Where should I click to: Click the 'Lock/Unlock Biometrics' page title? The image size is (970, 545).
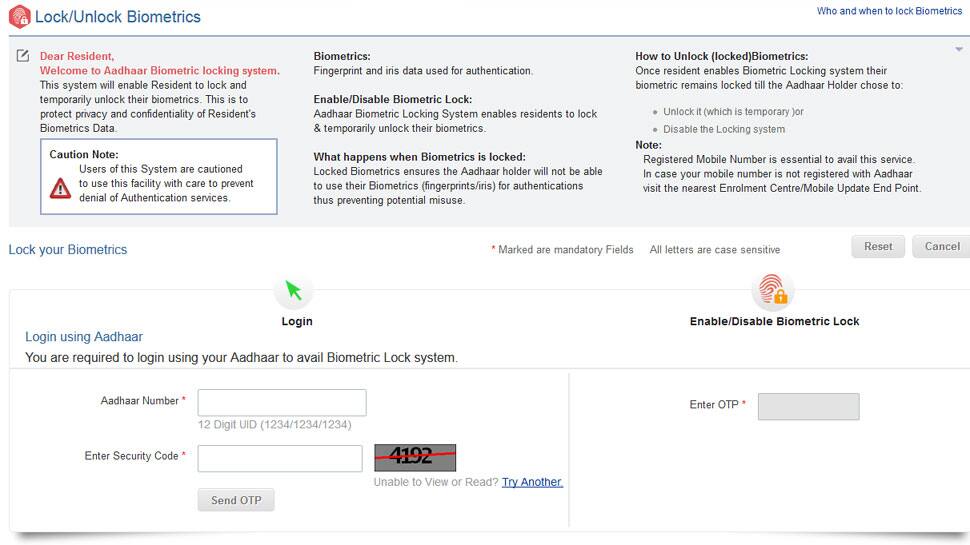point(118,17)
